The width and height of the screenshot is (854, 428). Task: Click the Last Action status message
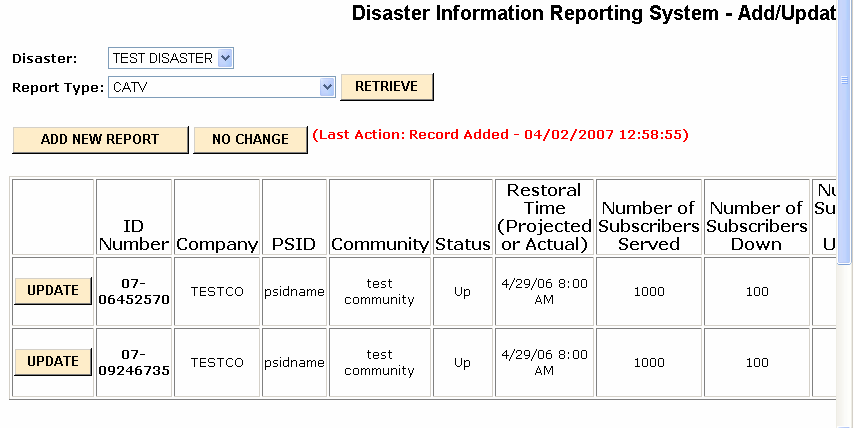500,134
